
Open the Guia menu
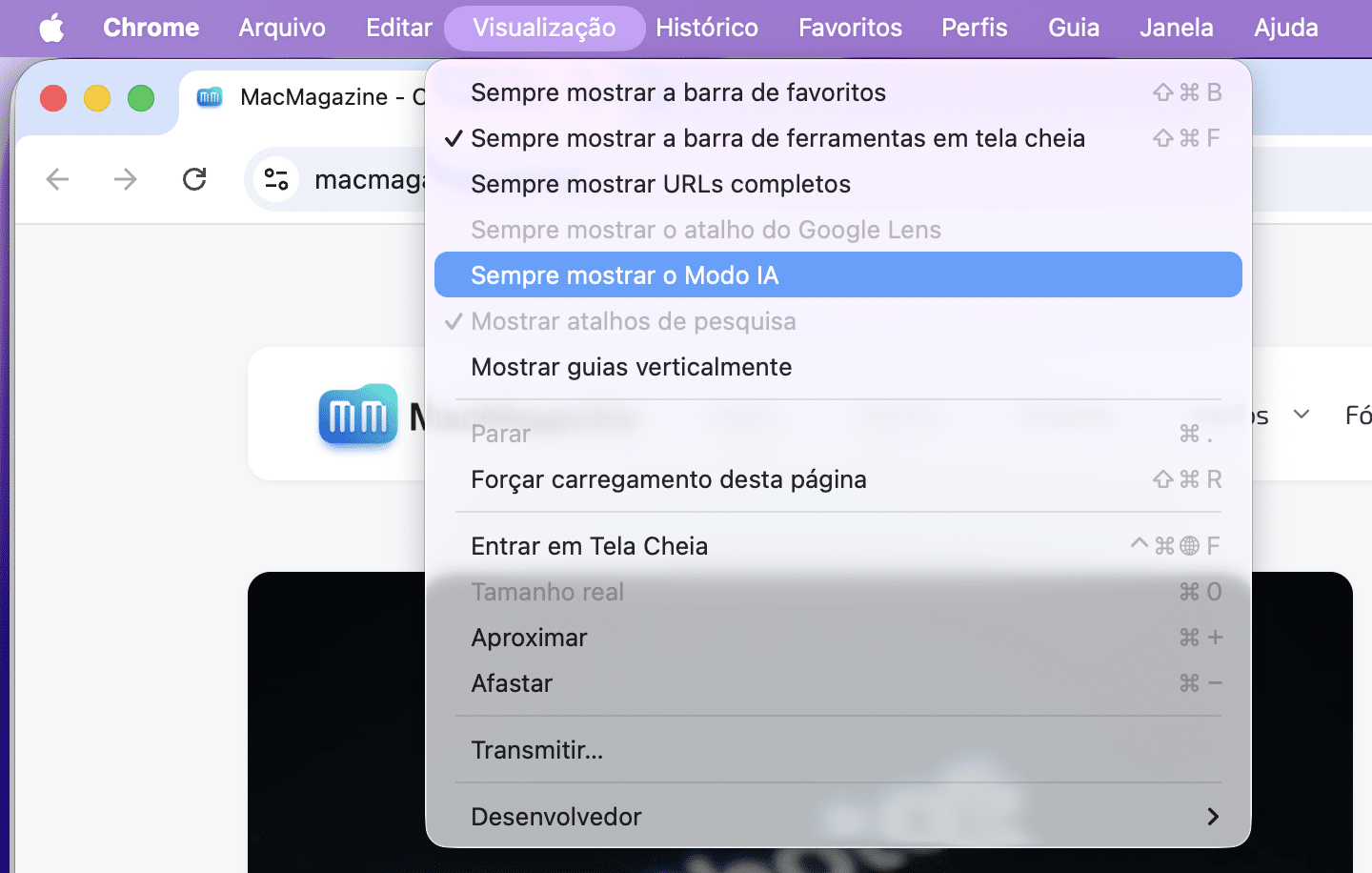tap(1074, 28)
